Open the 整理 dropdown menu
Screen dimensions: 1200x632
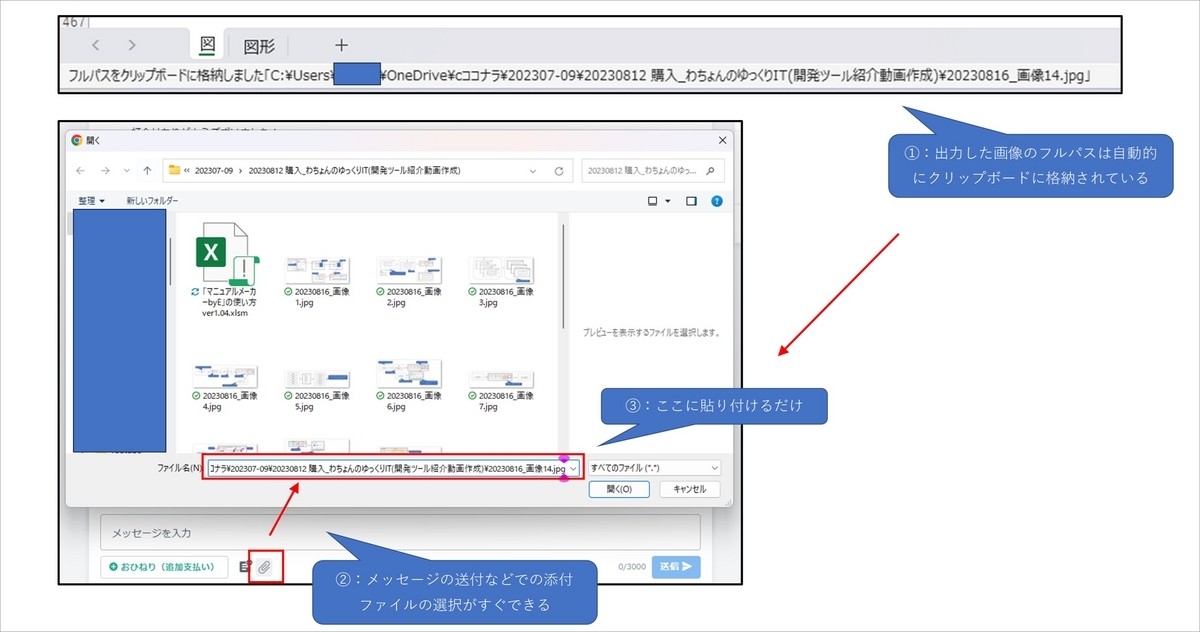pyautogui.click(x=88, y=202)
